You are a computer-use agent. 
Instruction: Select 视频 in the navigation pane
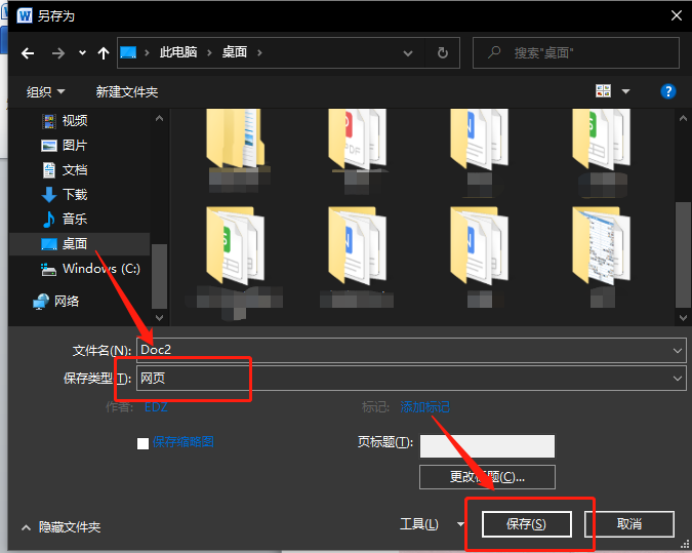click(74, 120)
